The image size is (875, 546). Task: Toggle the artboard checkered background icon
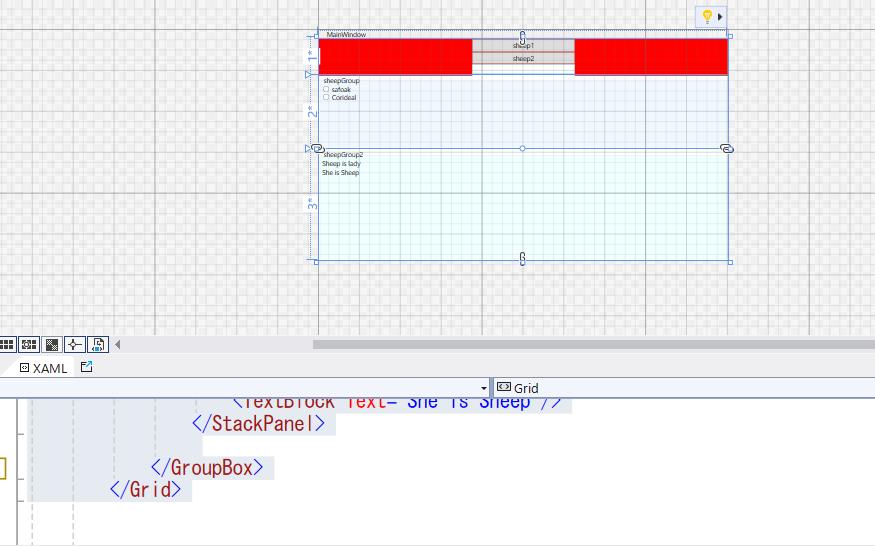(x=52, y=344)
